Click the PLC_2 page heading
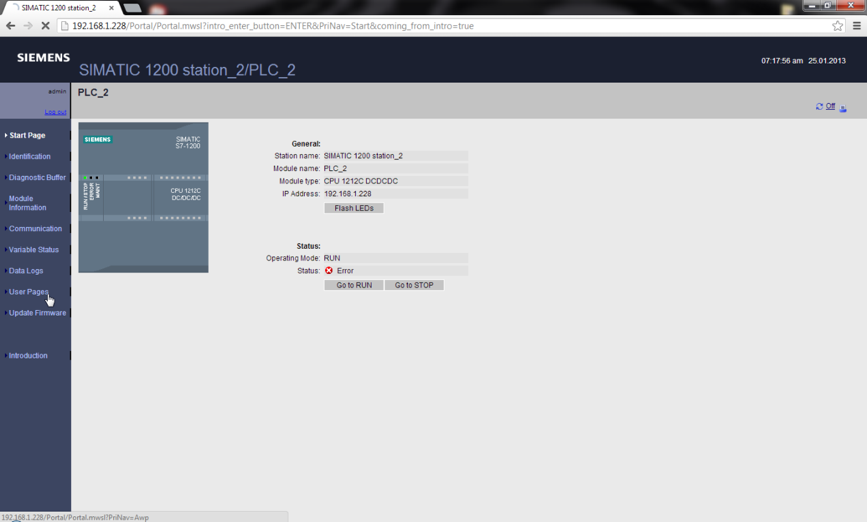The width and height of the screenshot is (867, 522). pyautogui.click(x=93, y=92)
